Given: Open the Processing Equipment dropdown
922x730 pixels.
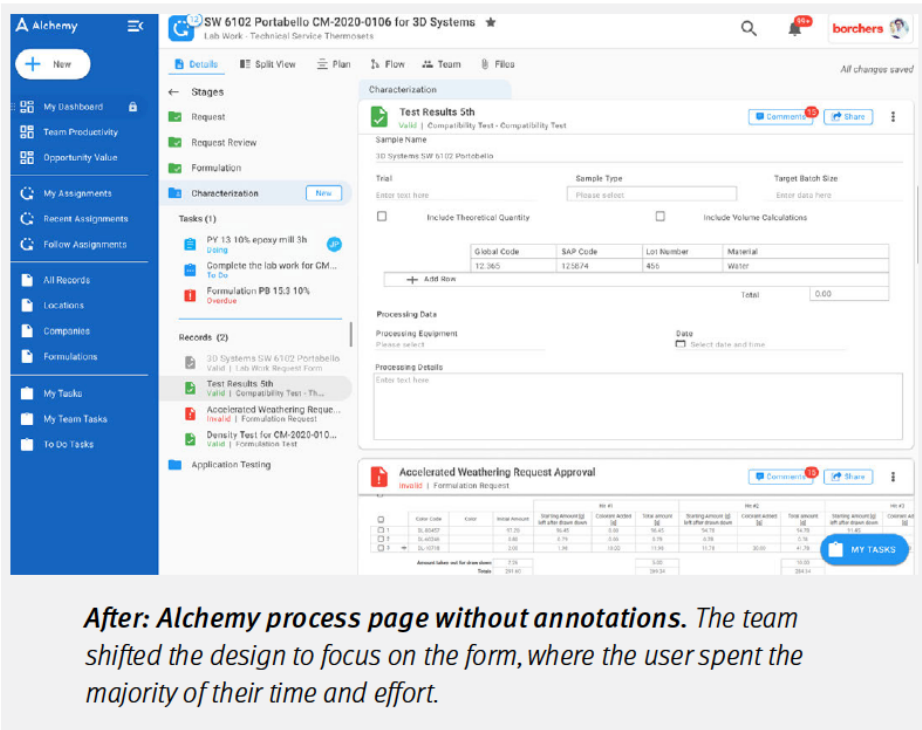Looking at the screenshot, I should (460, 345).
